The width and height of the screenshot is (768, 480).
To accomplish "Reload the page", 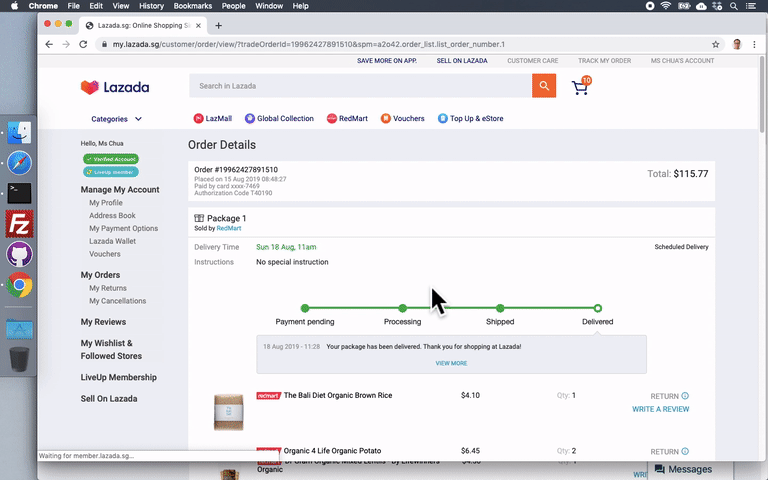I will click(x=83, y=44).
